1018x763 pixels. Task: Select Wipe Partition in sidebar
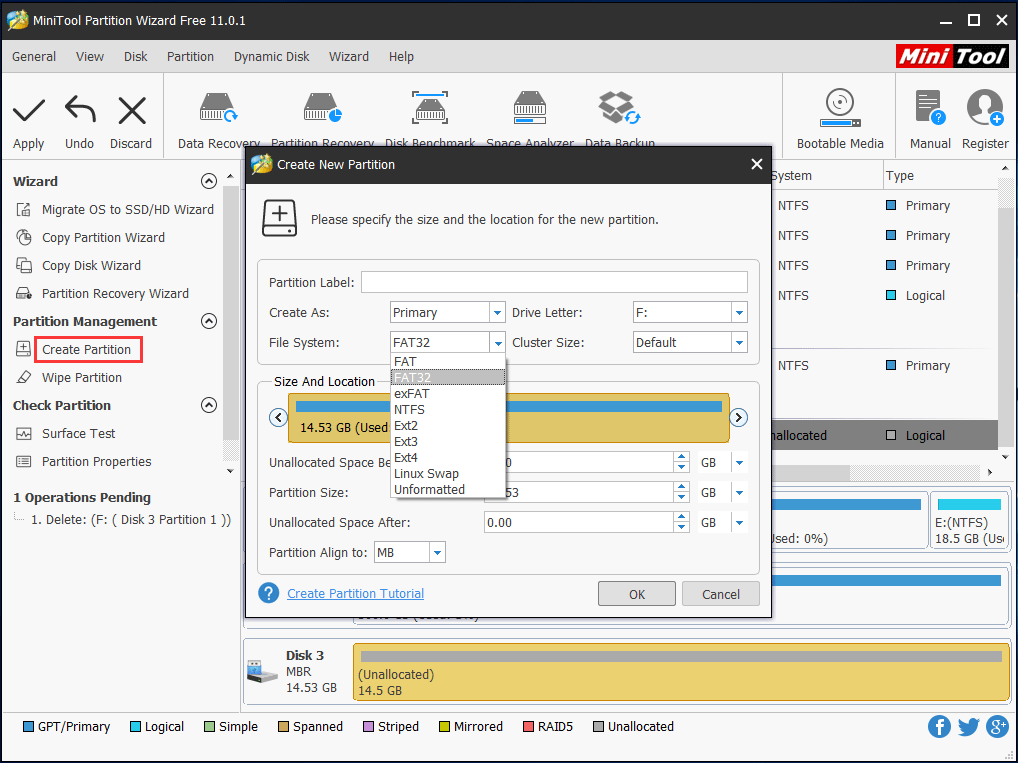(x=82, y=378)
